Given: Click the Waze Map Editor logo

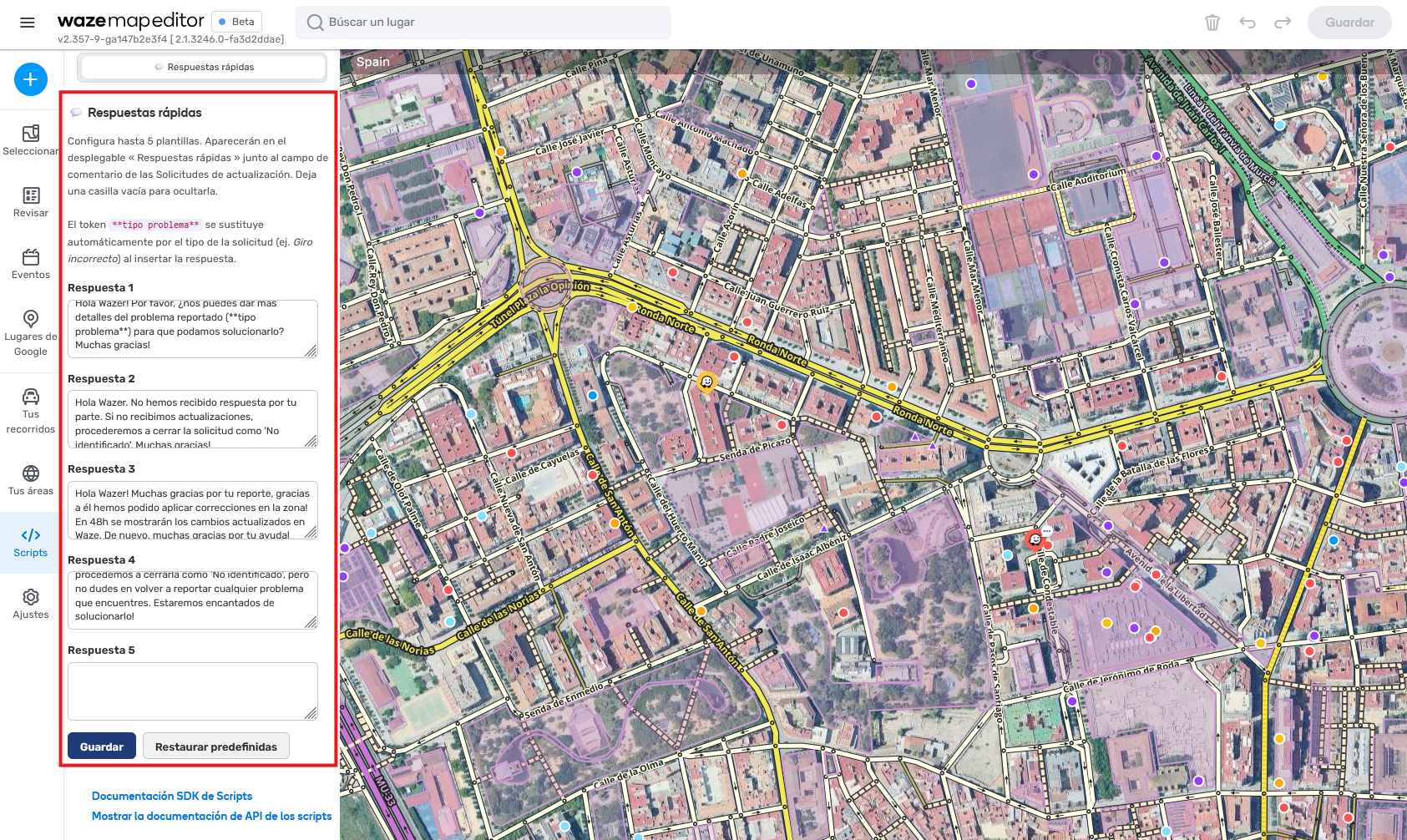Looking at the screenshot, I should [131, 21].
